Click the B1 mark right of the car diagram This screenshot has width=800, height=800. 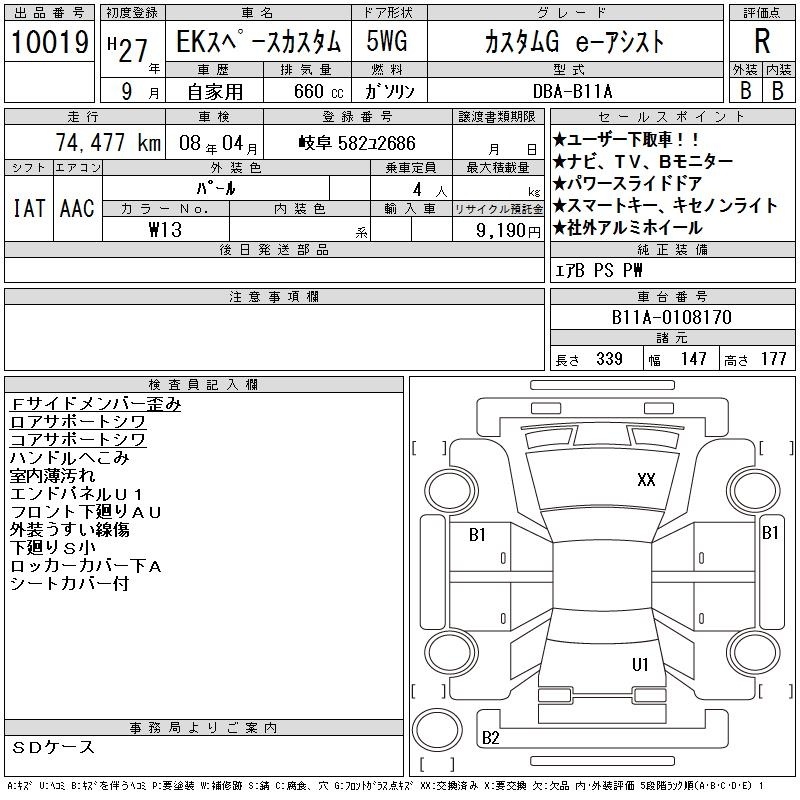coord(770,533)
